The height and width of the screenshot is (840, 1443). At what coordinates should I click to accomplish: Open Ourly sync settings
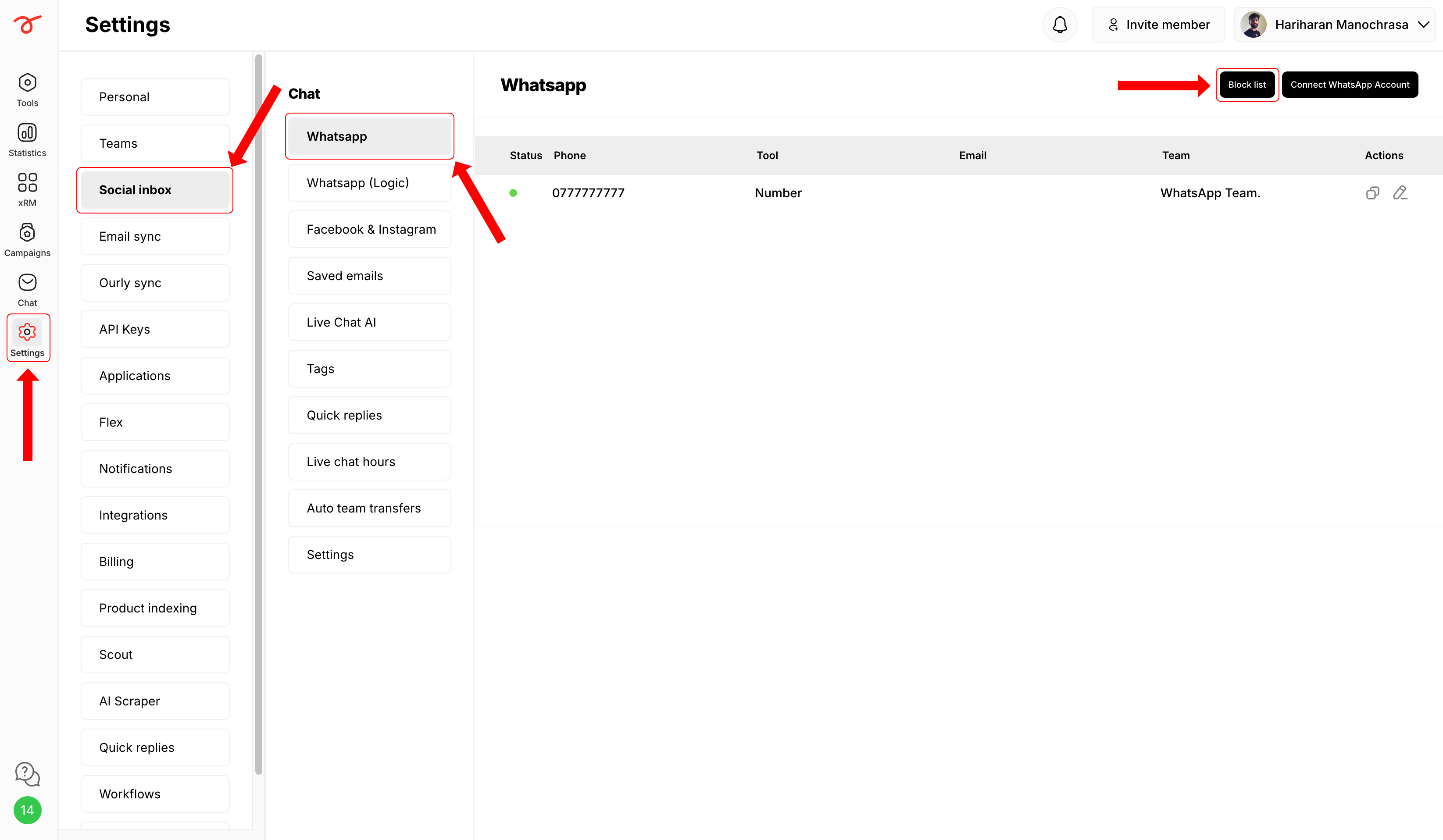point(155,283)
